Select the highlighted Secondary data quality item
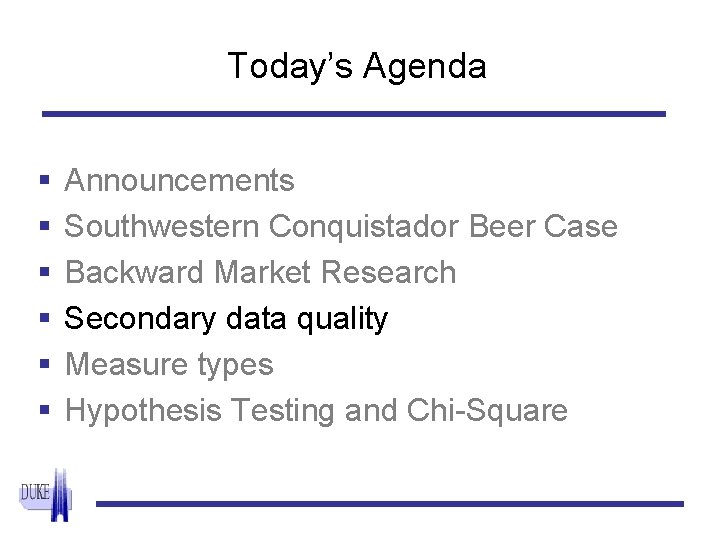The width and height of the screenshot is (720, 540). click(x=226, y=319)
